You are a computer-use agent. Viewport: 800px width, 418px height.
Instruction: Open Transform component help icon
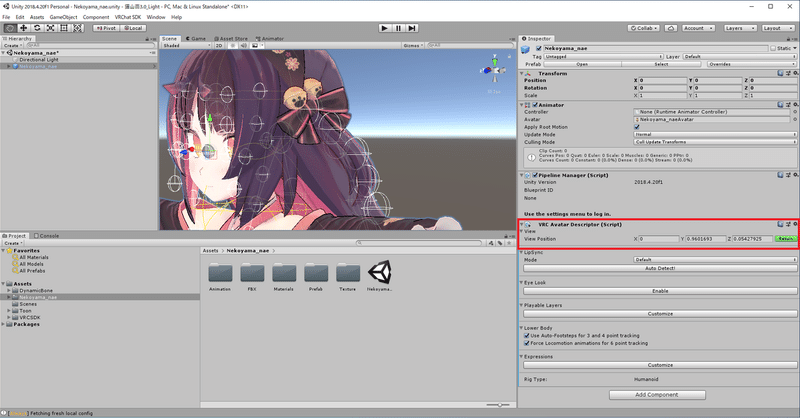click(780, 73)
